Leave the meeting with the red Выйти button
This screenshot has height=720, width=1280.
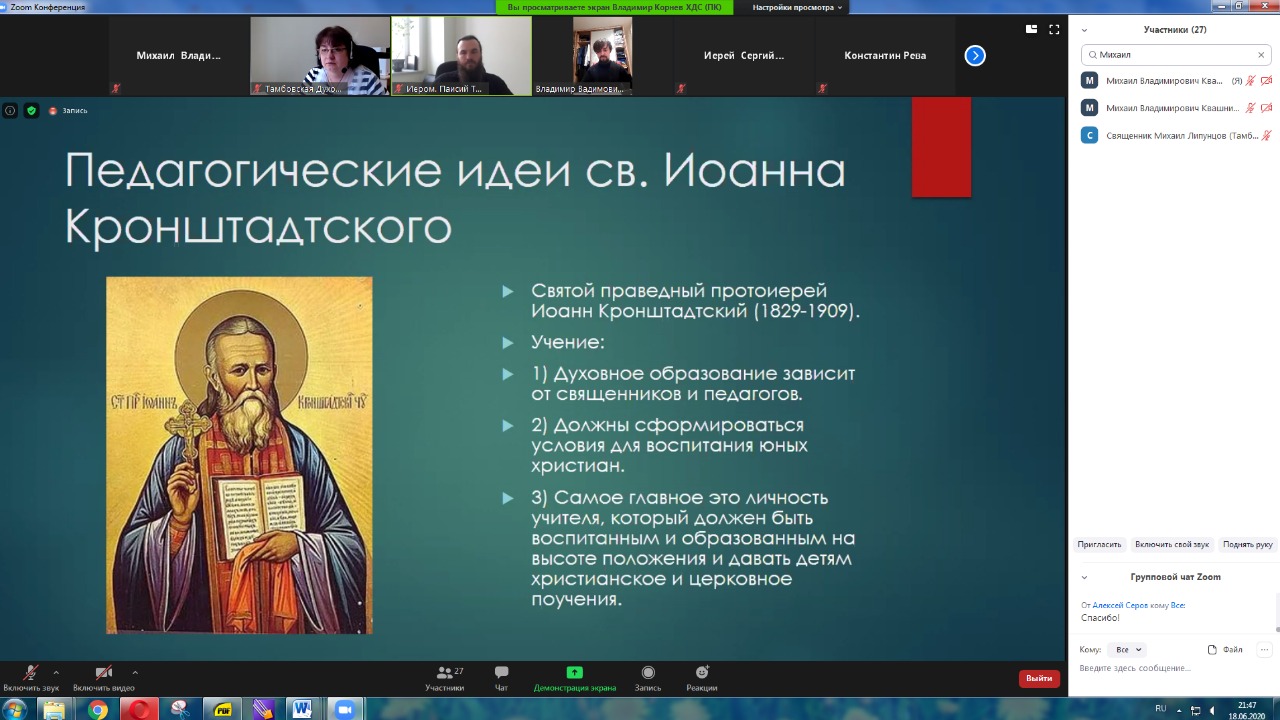1039,678
